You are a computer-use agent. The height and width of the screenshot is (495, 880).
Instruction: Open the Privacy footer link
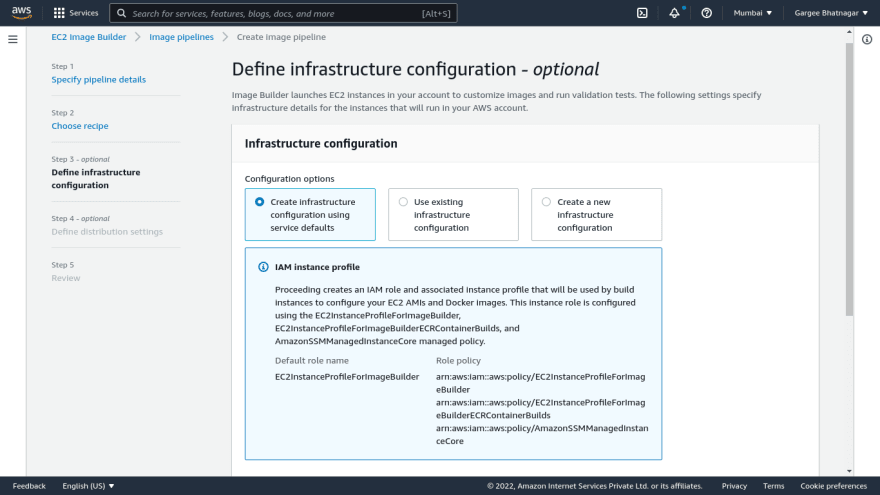coord(734,486)
